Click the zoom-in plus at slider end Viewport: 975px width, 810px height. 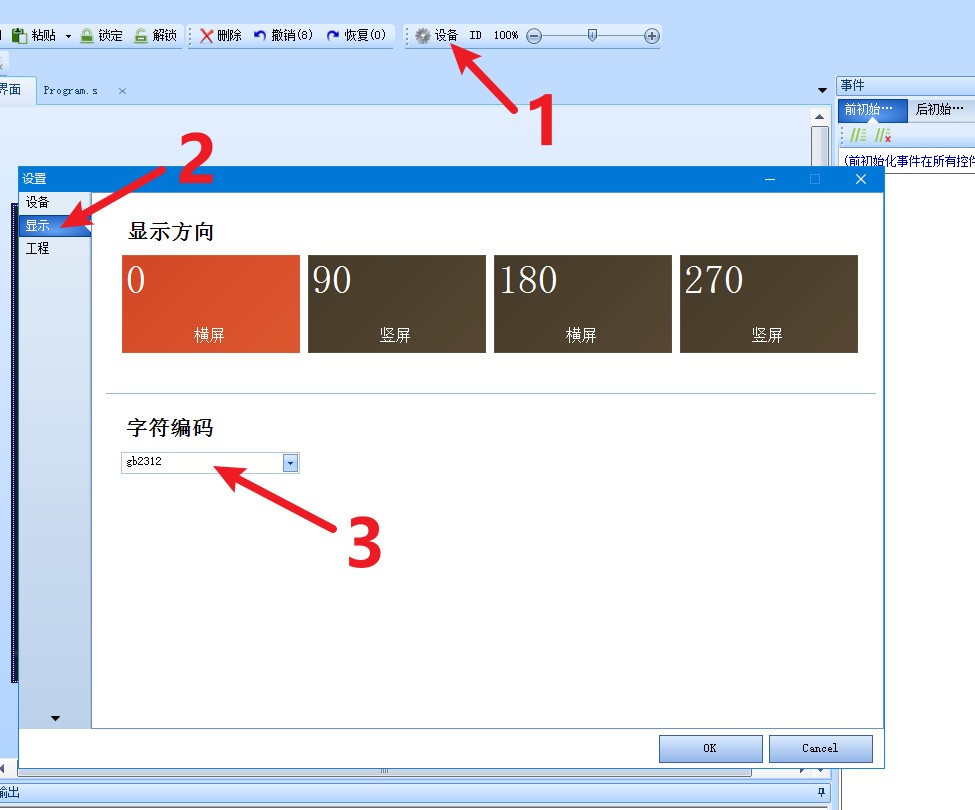point(652,36)
